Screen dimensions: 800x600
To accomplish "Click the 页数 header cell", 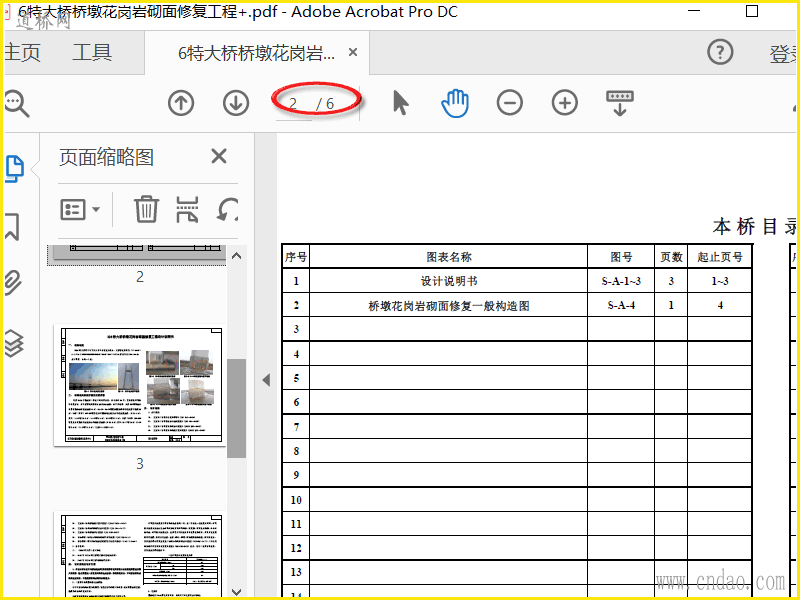I will coord(671,257).
